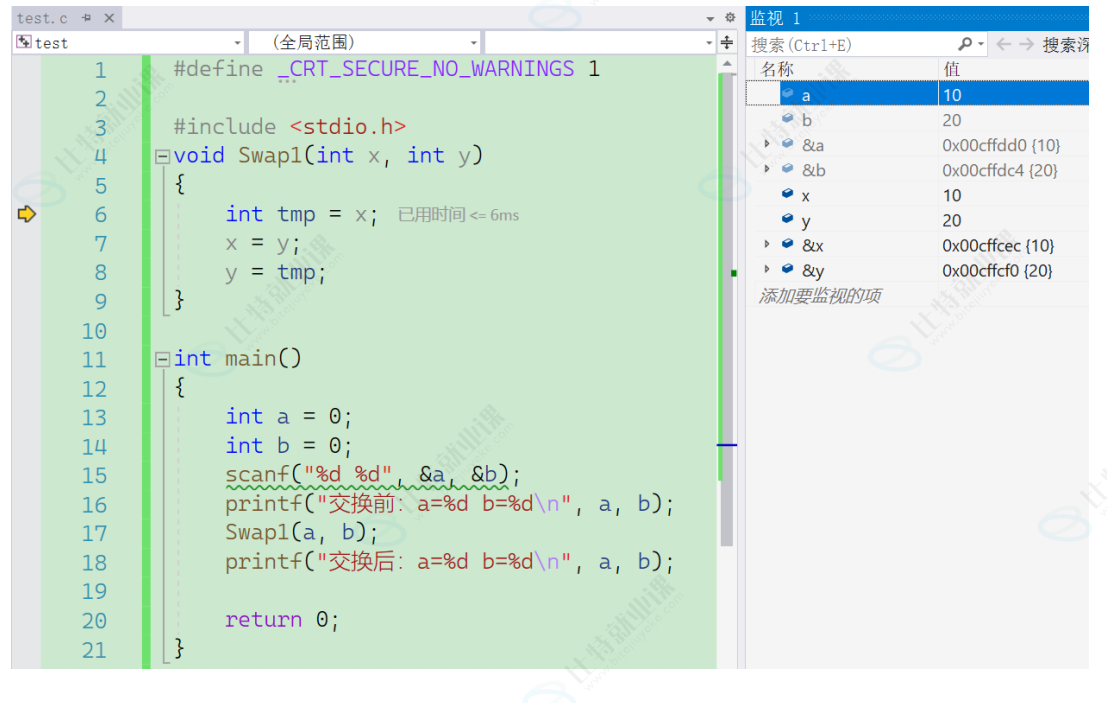Click 添加要监视的项 to add watch
The image size is (1107, 703).
coord(820,296)
